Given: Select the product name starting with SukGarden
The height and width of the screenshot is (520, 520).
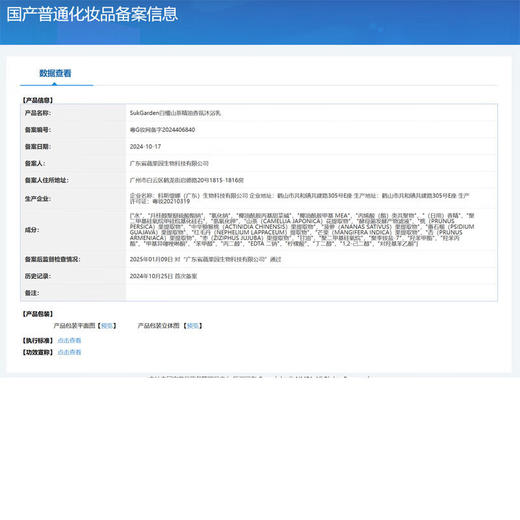Looking at the screenshot, I should pos(175,113).
